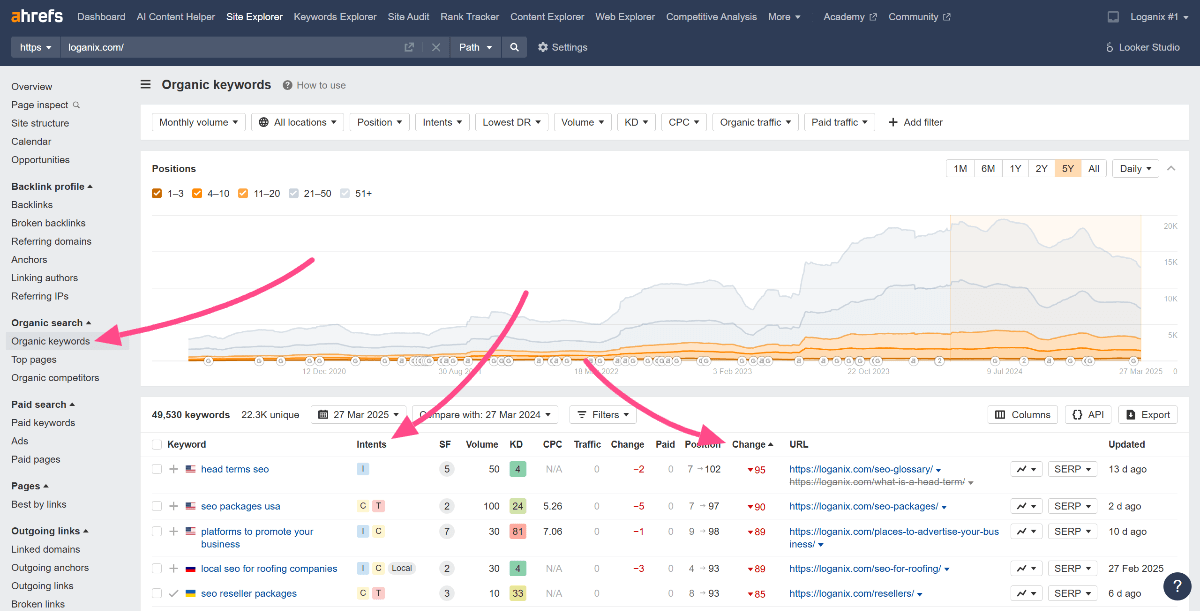Viewport: 1200px width, 611px height.
Task: Open Monthly volume dropdown
Action: pyautogui.click(x=199, y=122)
